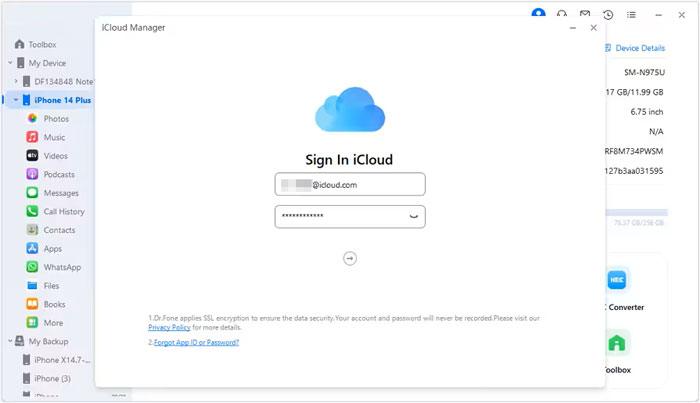700x403 pixels.
Task: Click the device storage usage bar
Action: (x=637, y=212)
